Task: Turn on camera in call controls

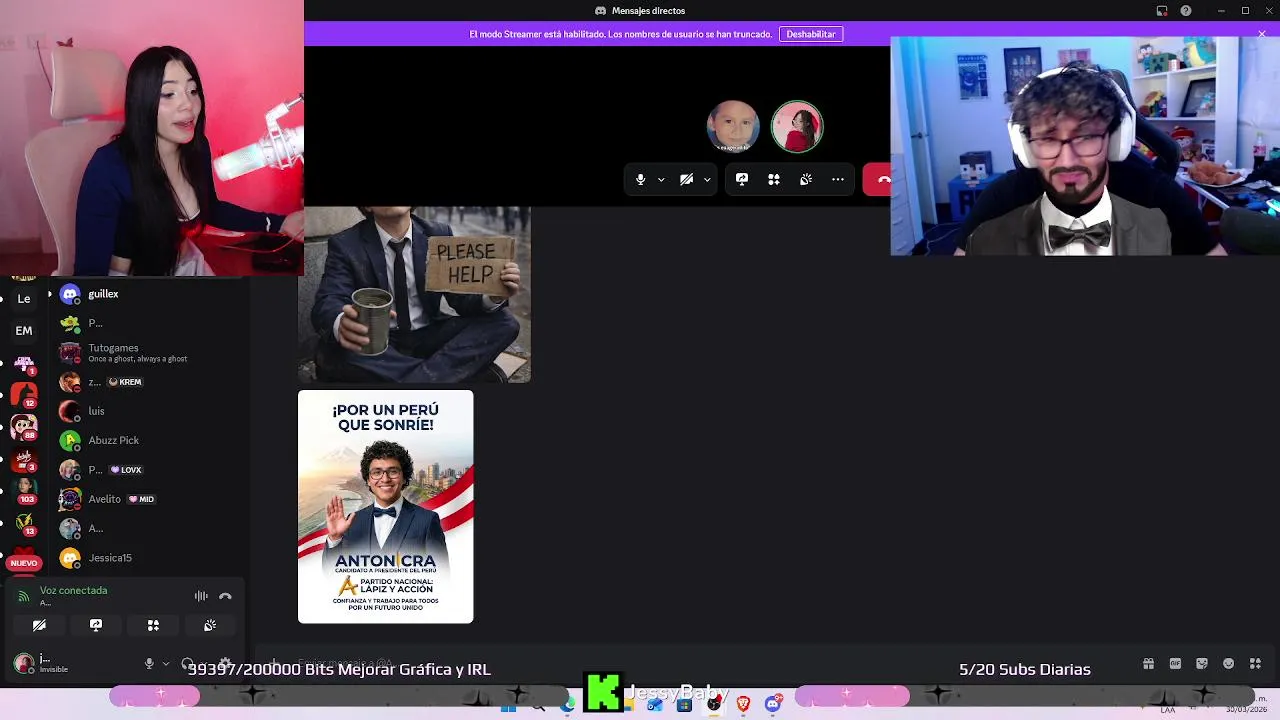Action: (686, 179)
